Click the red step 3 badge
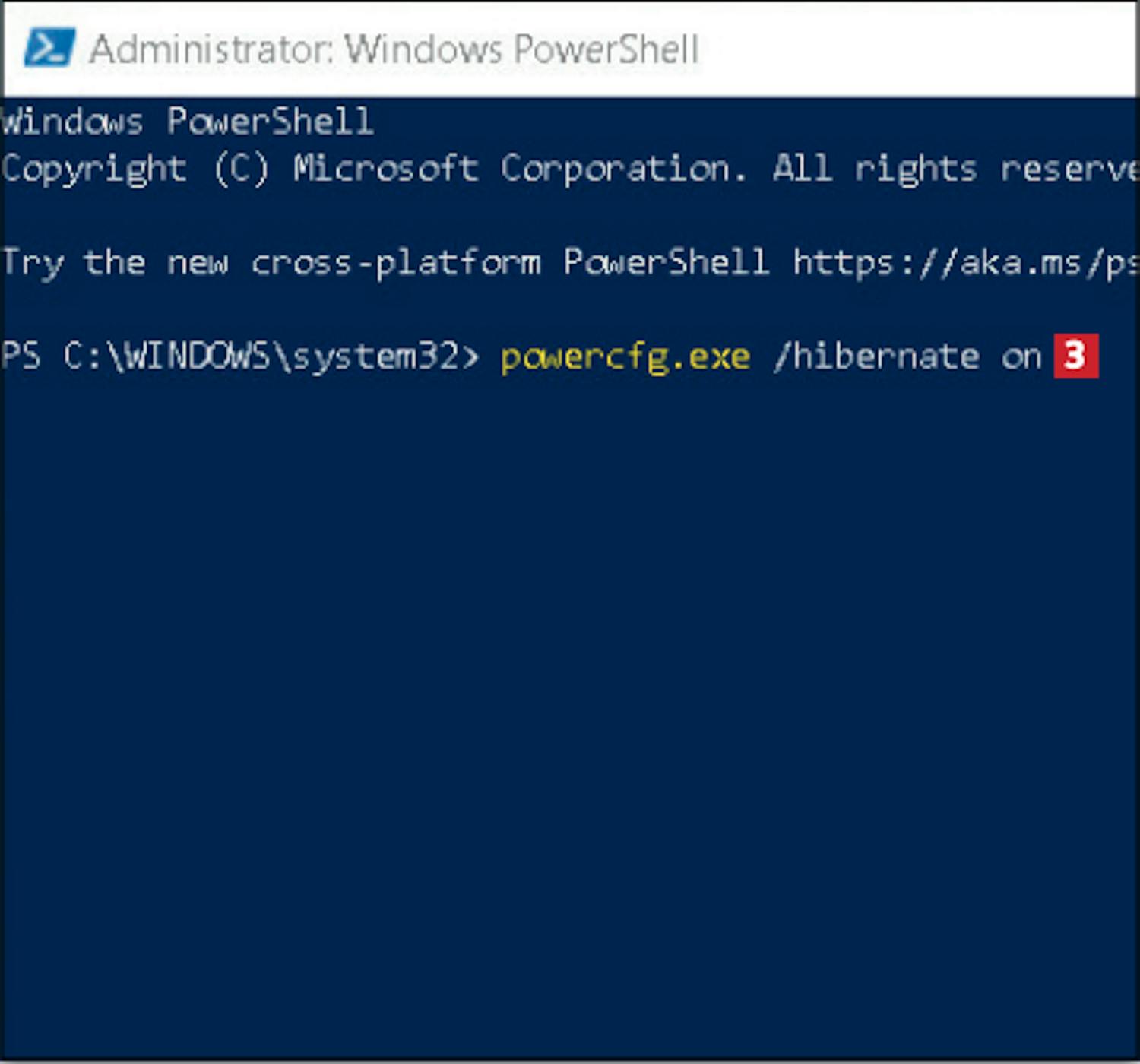1140x1064 pixels. 1075,356
